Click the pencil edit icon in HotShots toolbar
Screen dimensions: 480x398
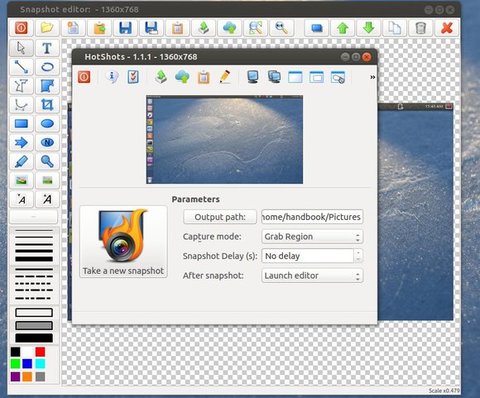(x=225, y=77)
